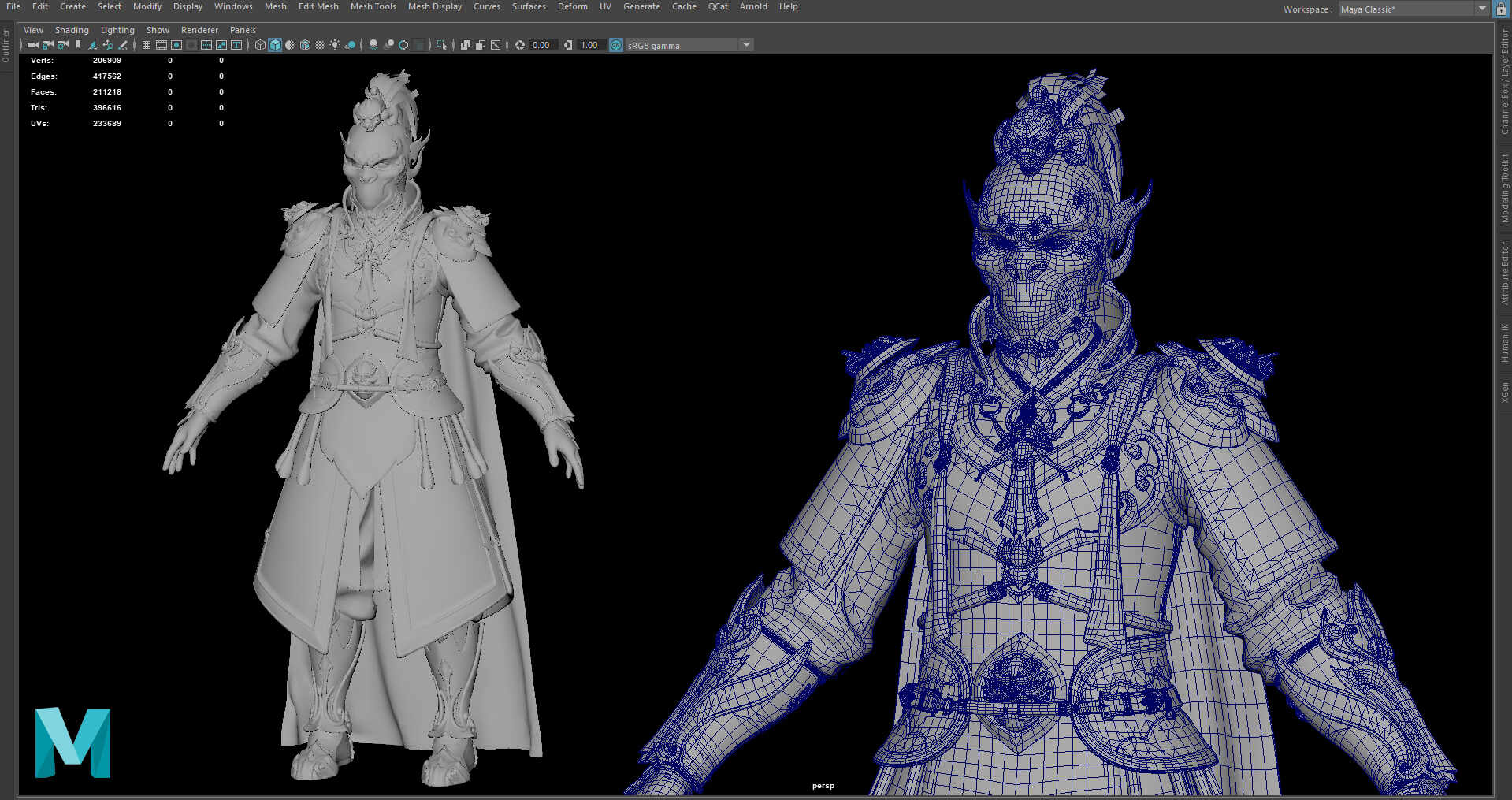Viewport: 1512px width, 800px height.
Task: Open the panel Renderer menu
Action: 199,30
